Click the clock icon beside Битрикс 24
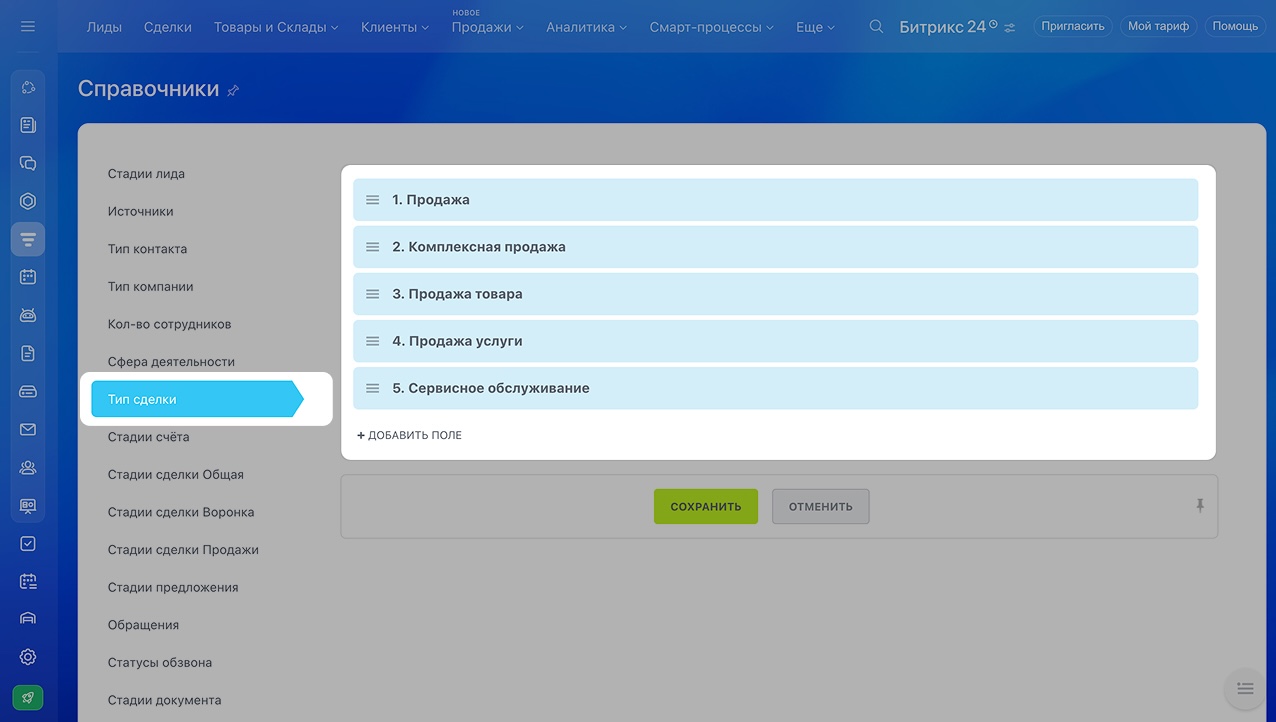 point(993,23)
